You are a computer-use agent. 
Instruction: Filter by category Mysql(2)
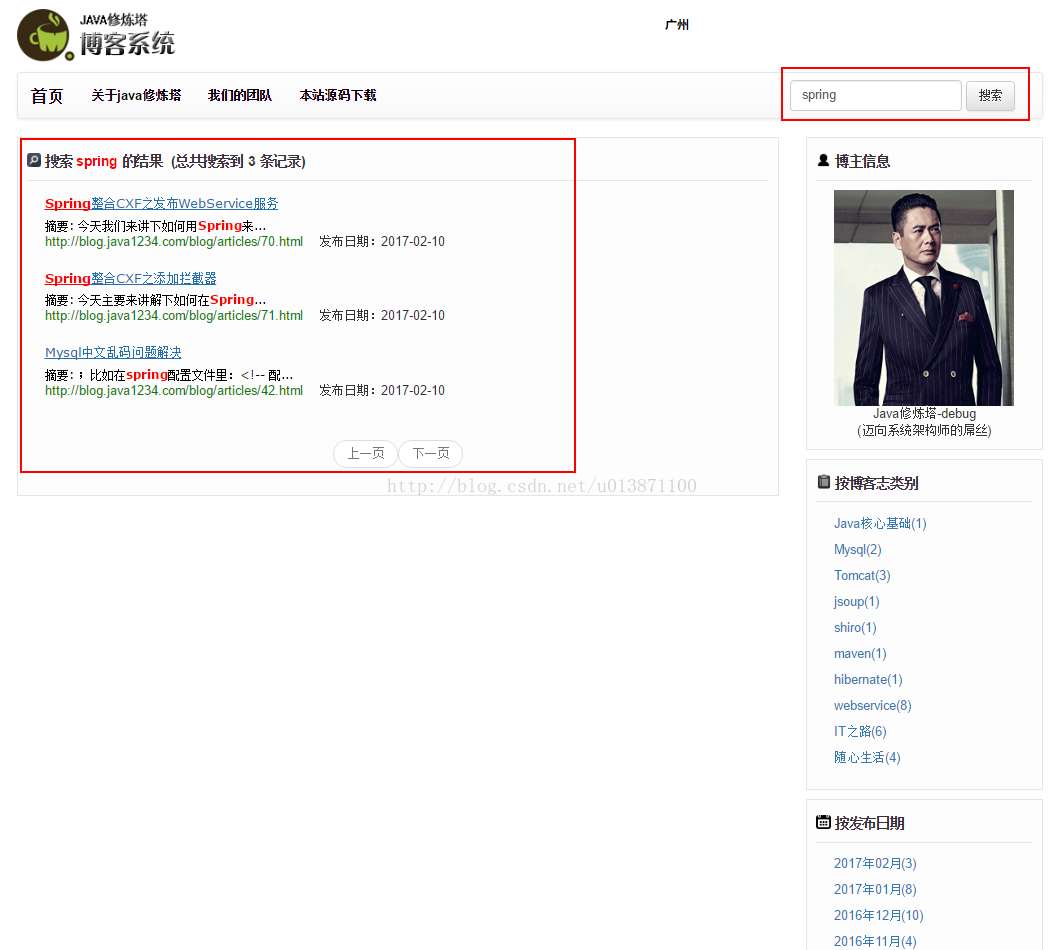pyautogui.click(x=858, y=549)
